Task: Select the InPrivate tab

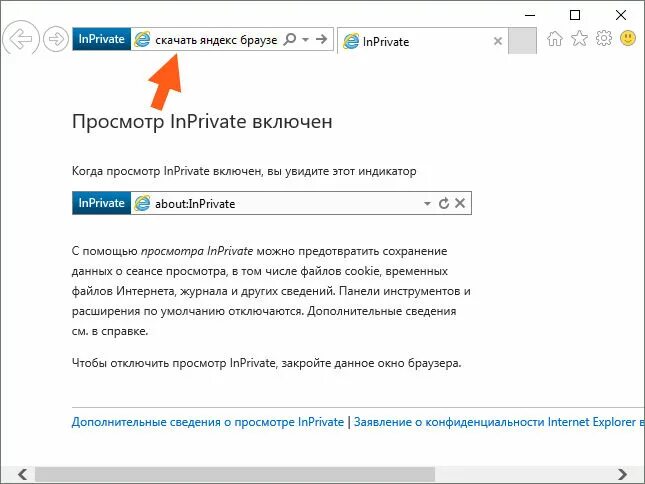Action: [x=422, y=41]
